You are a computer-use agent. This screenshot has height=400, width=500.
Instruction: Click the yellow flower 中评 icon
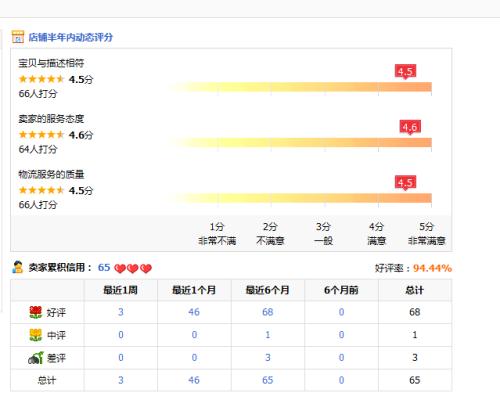click(36, 335)
